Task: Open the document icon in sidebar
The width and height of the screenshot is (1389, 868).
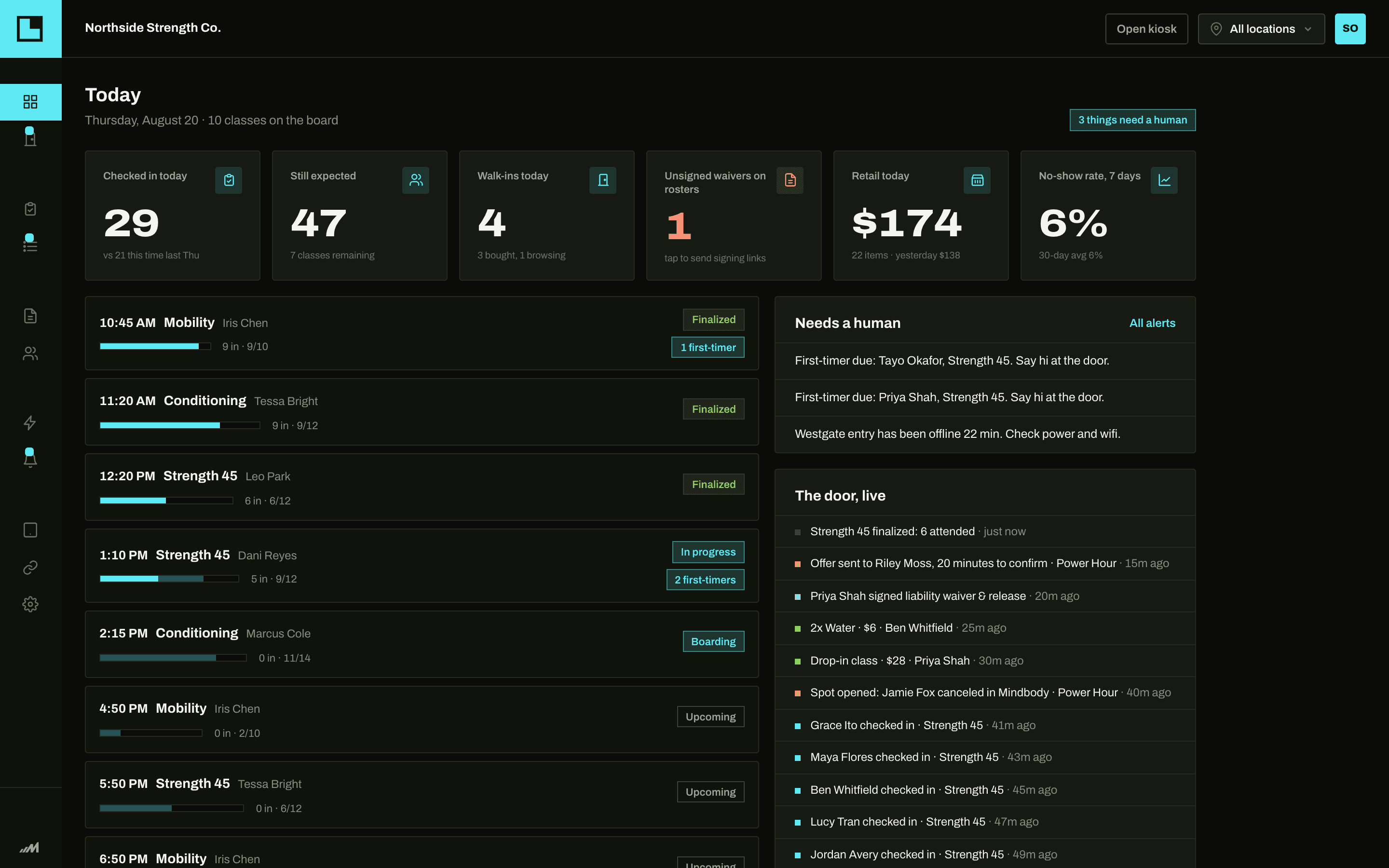Action: (30, 316)
